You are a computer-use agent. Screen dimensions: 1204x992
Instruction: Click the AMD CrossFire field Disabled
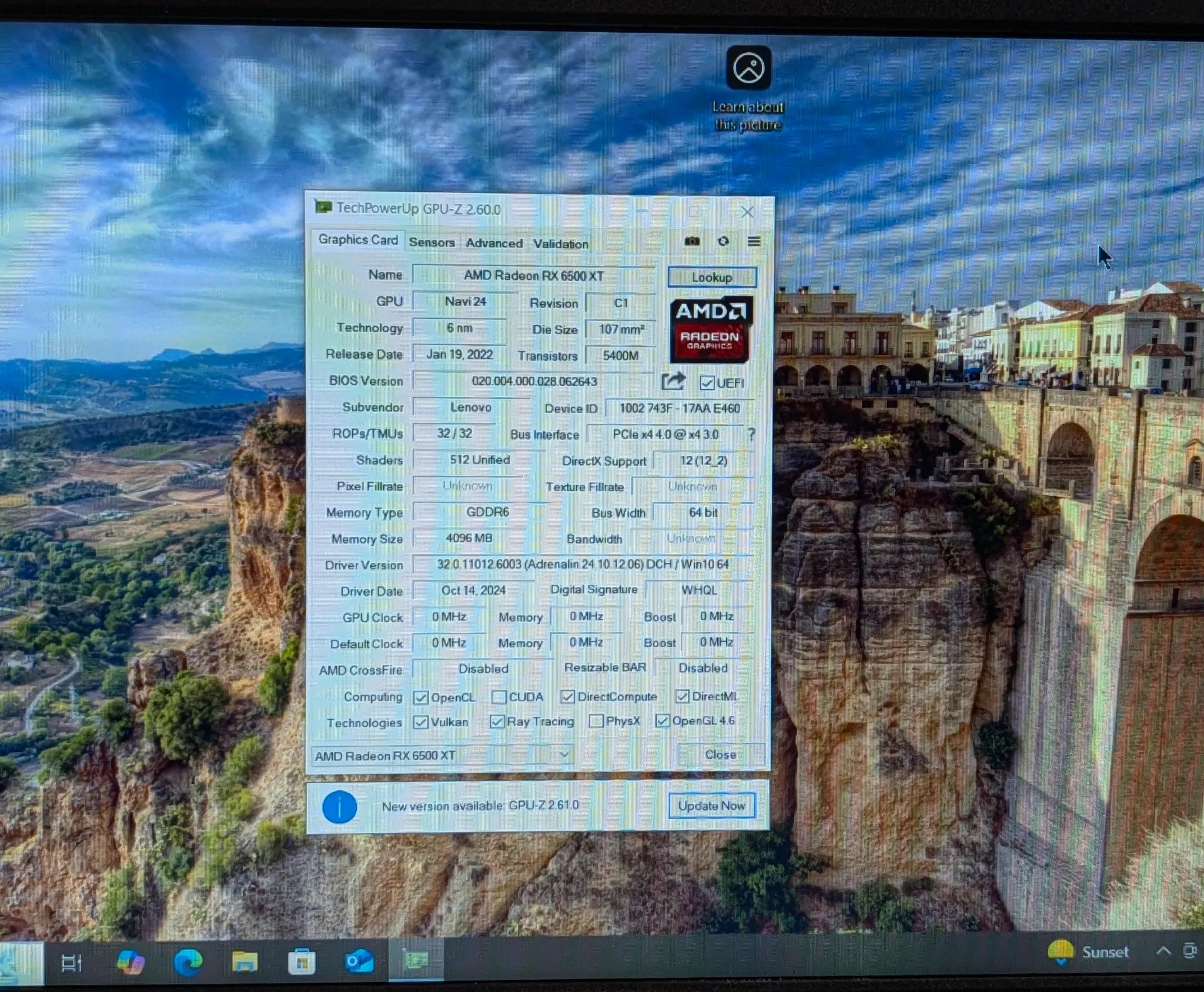point(483,669)
